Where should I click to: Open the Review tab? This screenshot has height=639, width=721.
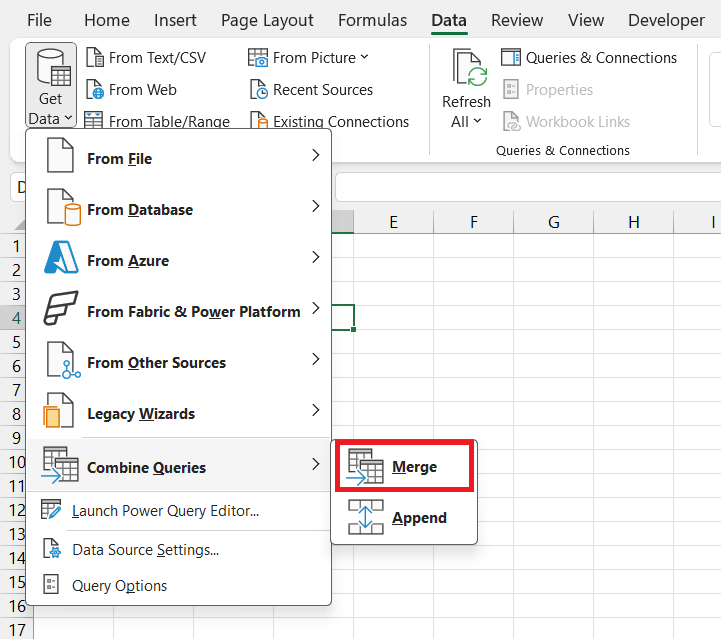pyautogui.click(x=517, y=20)
